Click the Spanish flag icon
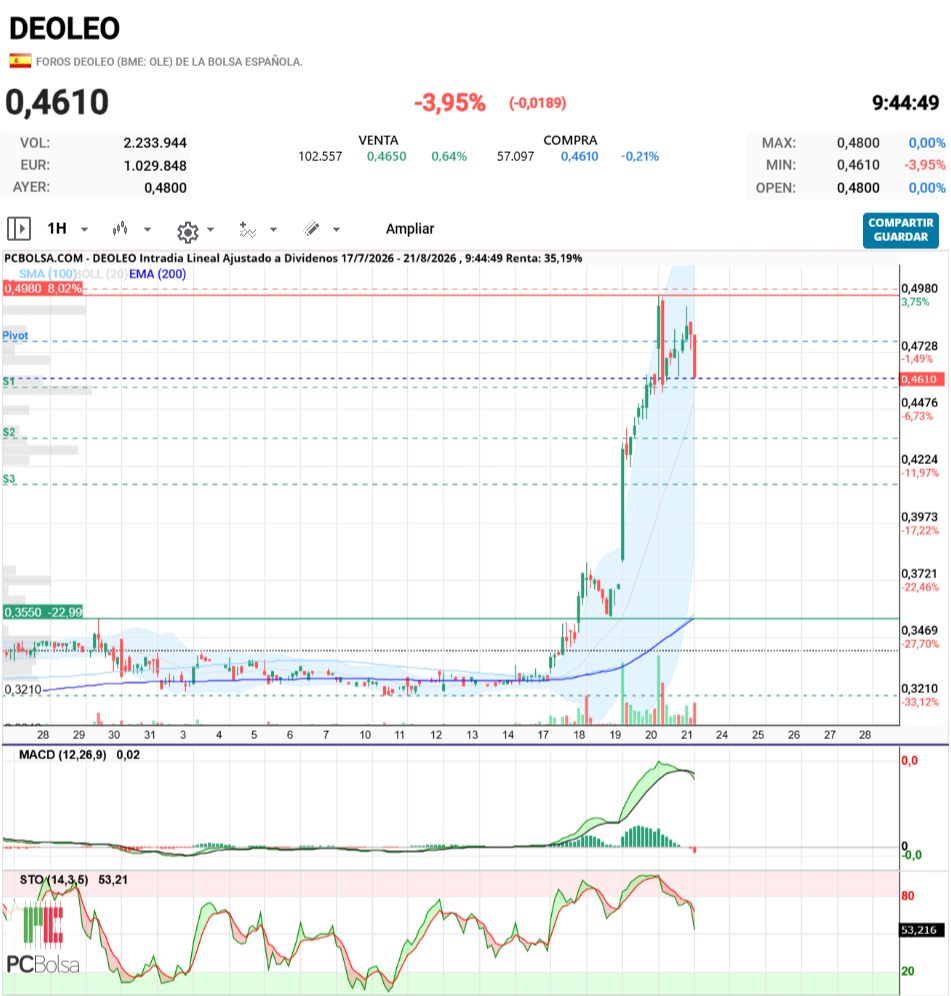The height and width of the screenshot is (996, 951). point(20,61)
